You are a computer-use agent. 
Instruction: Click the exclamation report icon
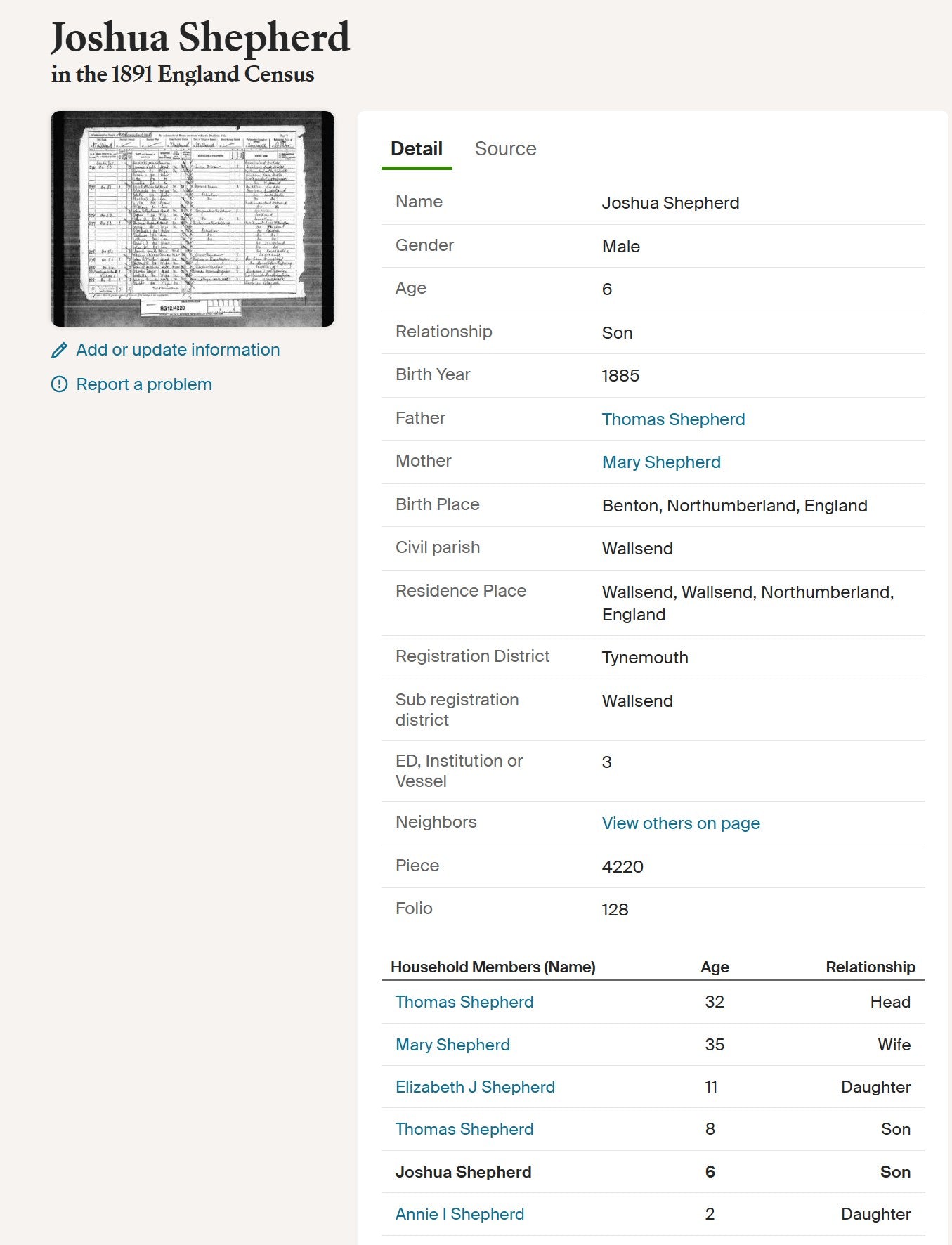coord(60,384)
